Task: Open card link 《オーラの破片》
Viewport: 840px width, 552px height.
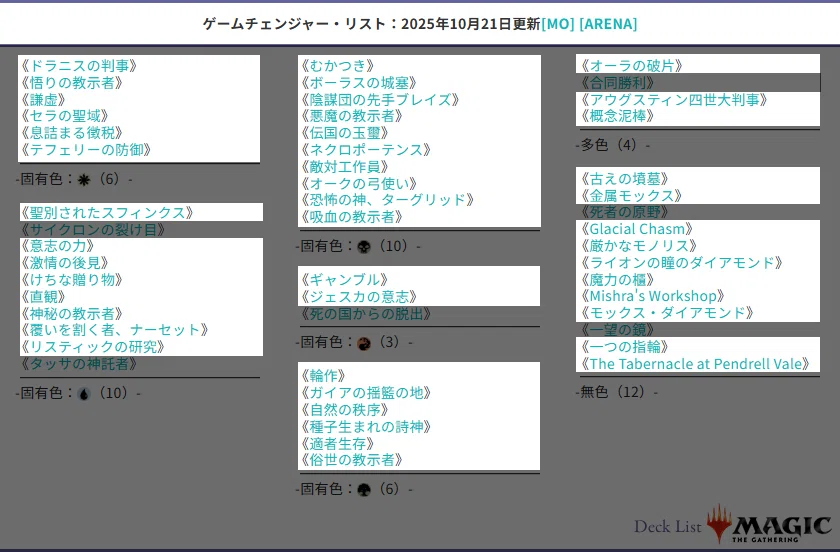Action: pyautogui.click(x=632, y=66)
